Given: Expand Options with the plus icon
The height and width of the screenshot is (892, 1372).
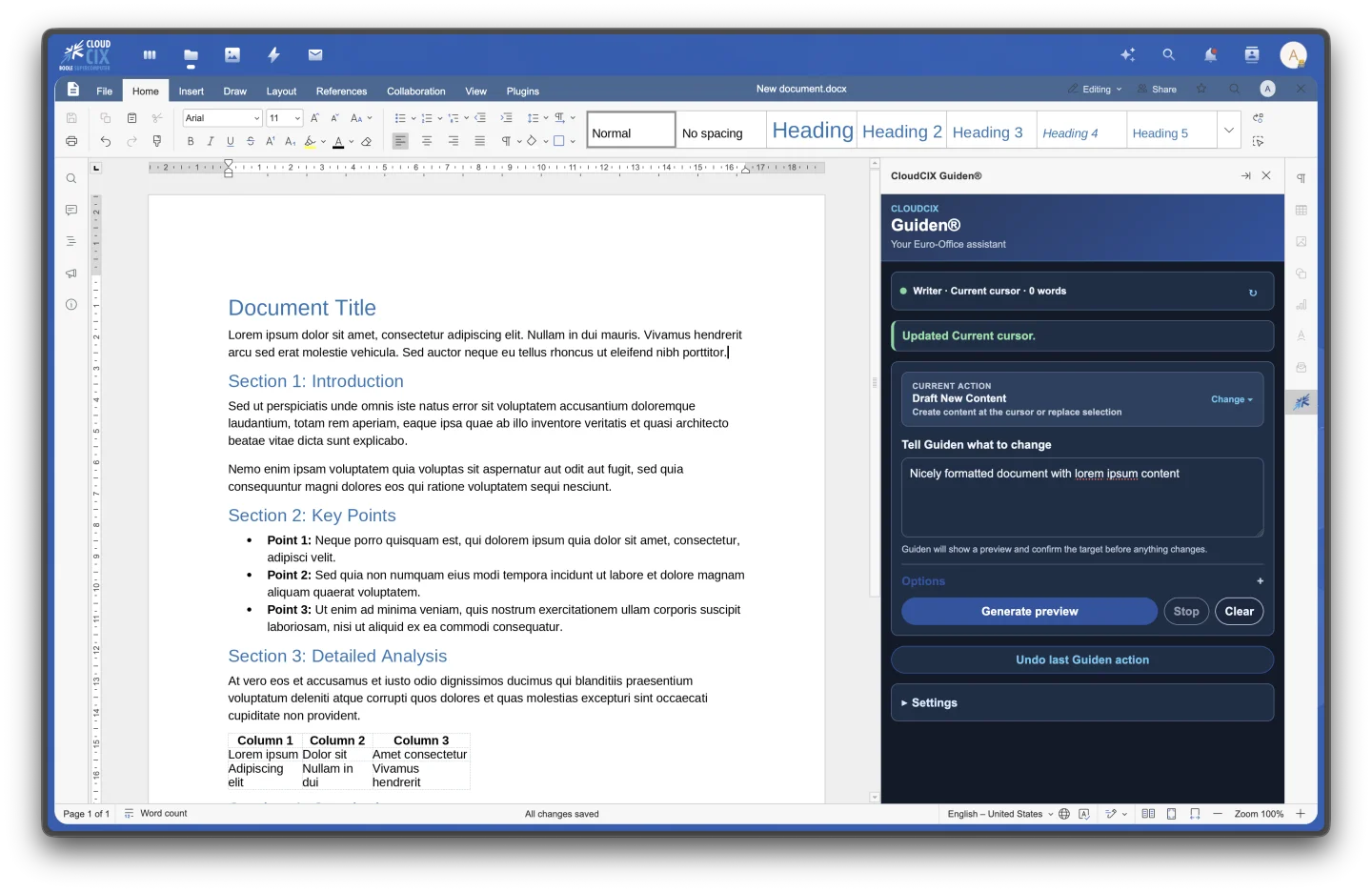Looking at the screenshot, I should pyautogui.click(x=1260, y=581).
